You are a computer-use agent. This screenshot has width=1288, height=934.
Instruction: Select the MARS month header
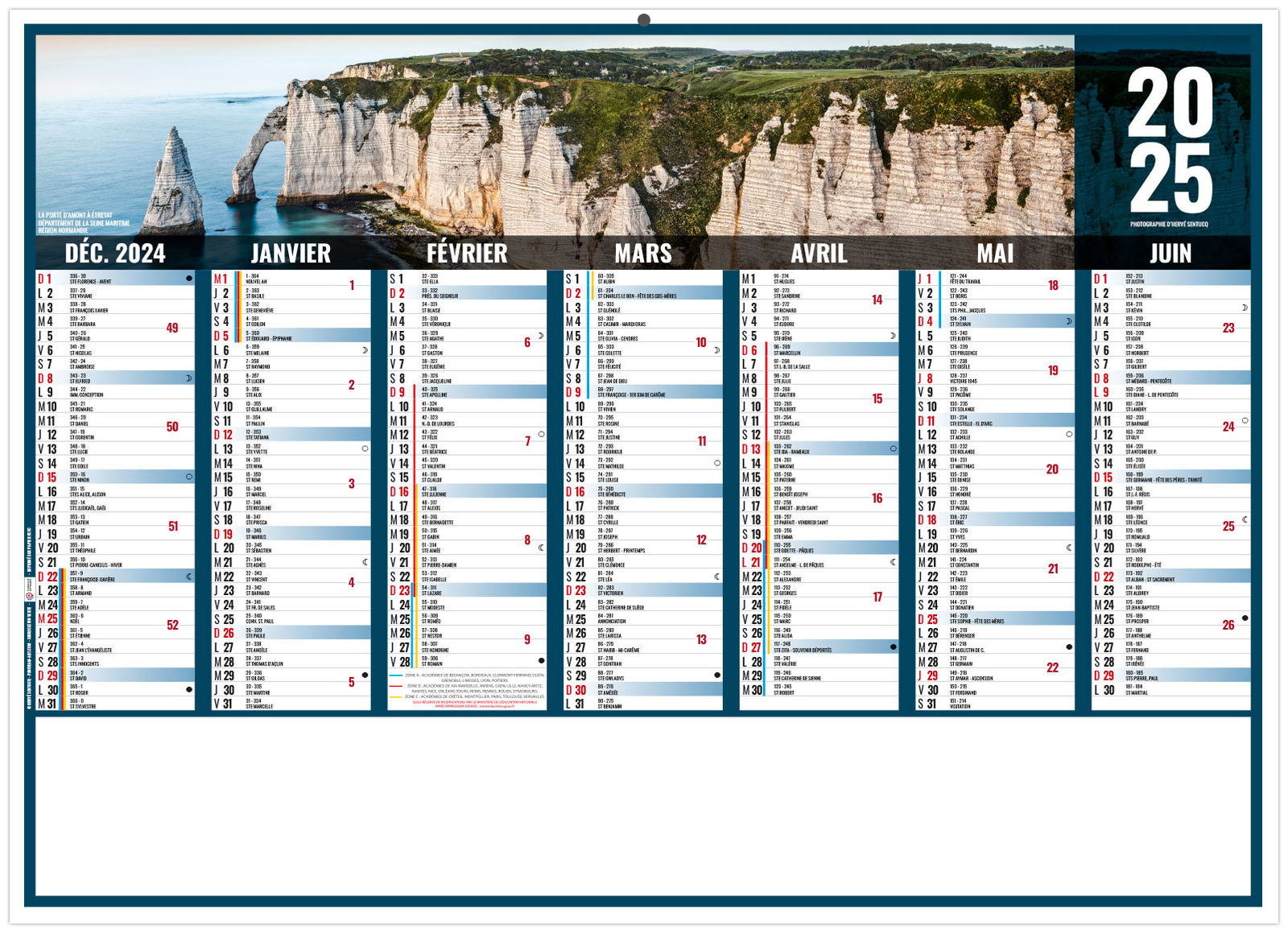pos(643,254)
